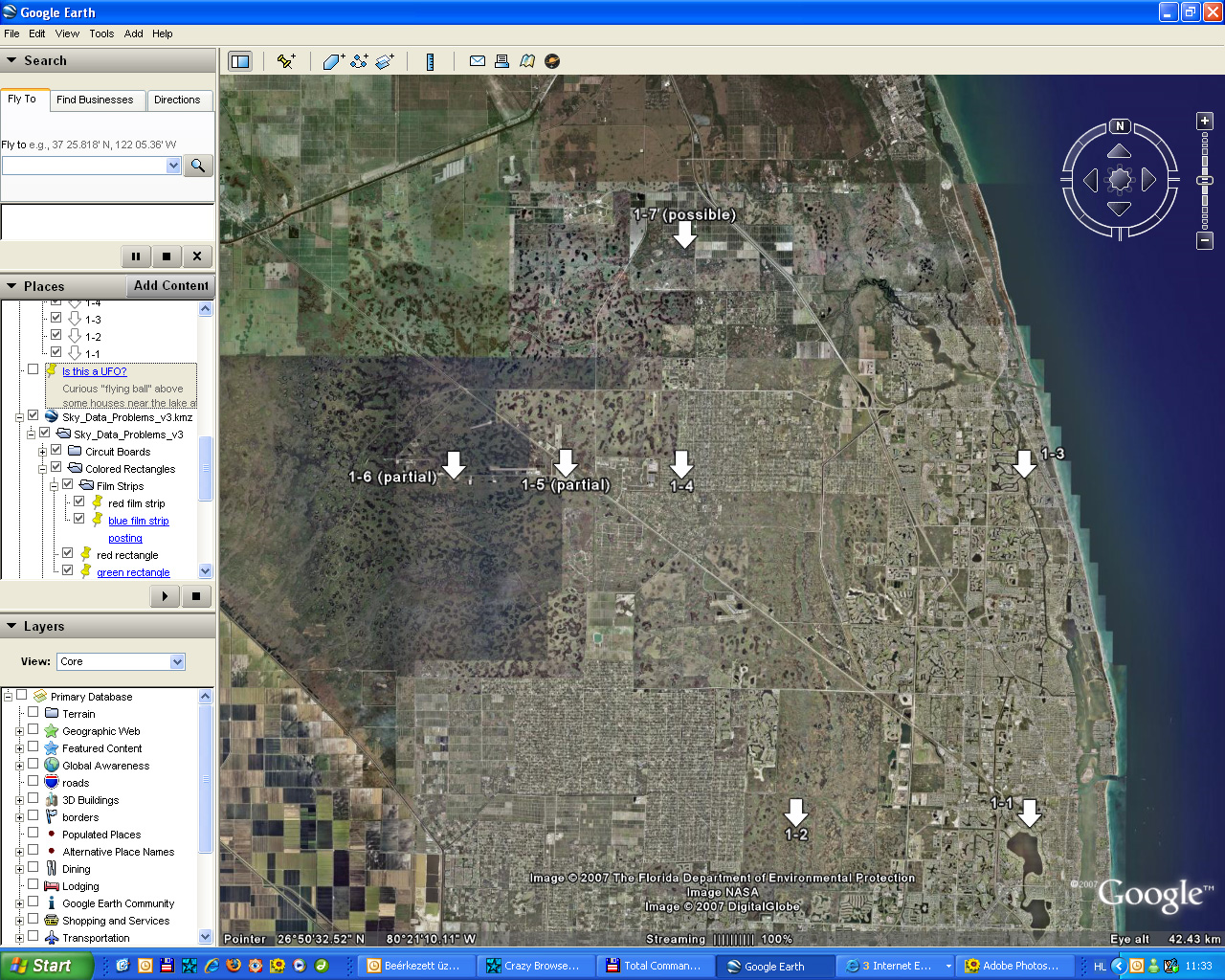Pause search results tour
The width and height of the screenshot is (1225, 980).
click(x=136, y=256)
